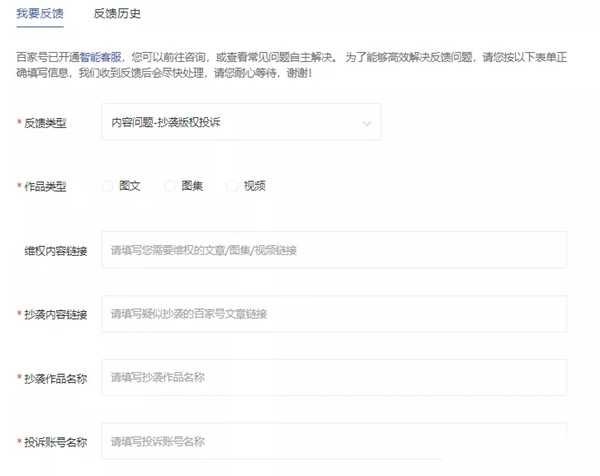
Task: Activate the 抄袭作品名称 input field
Action: tap(334, 378)
